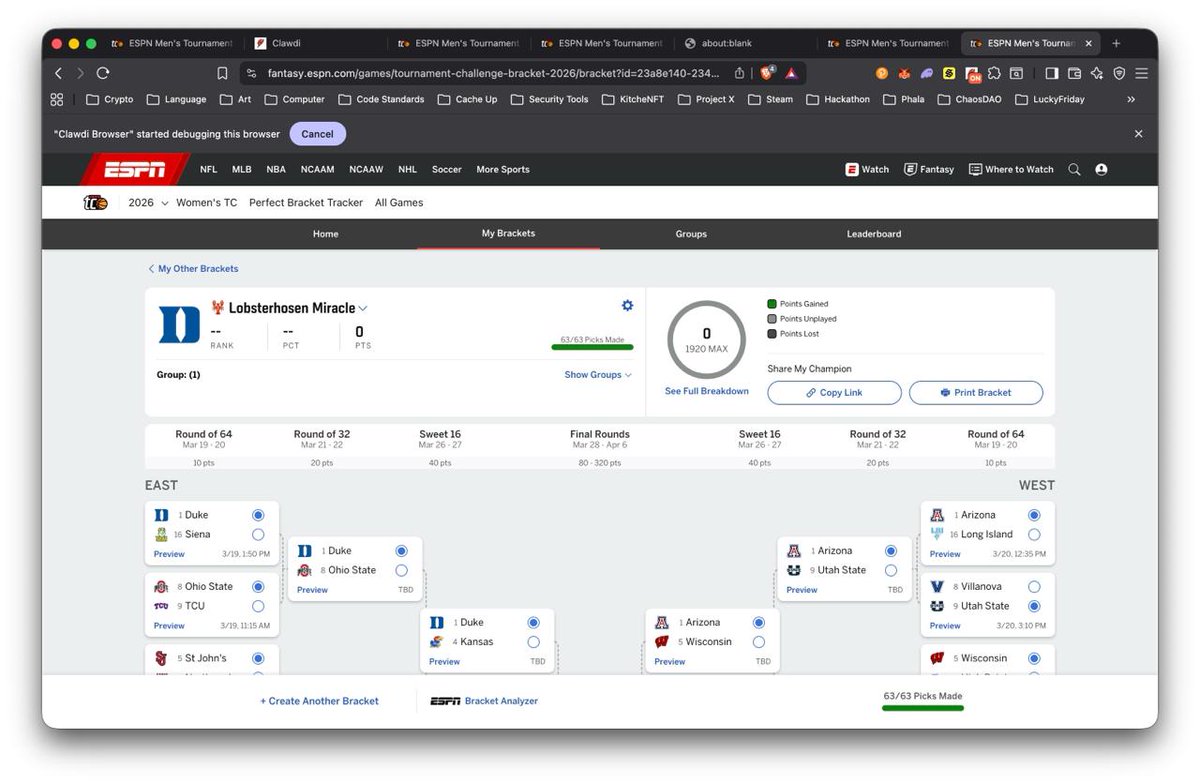The width and height of the screenshot is (1200, 784).
Task: Click the bookmark icon left of the address bar
Action: (222, 73)
